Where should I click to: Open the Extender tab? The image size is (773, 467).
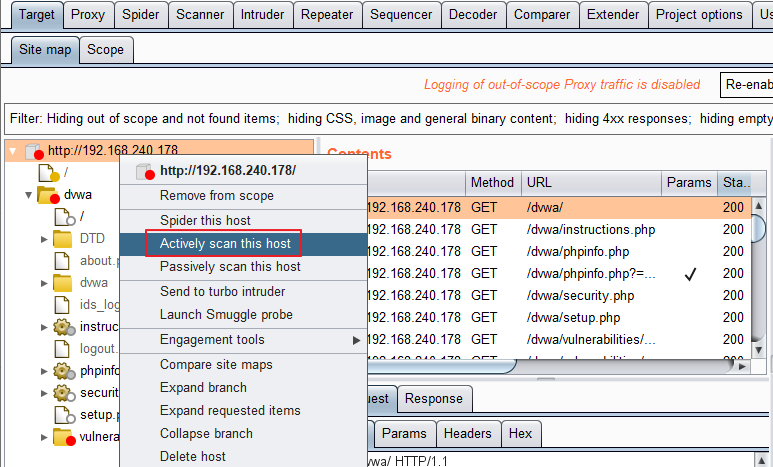click(x=613, y=15)
